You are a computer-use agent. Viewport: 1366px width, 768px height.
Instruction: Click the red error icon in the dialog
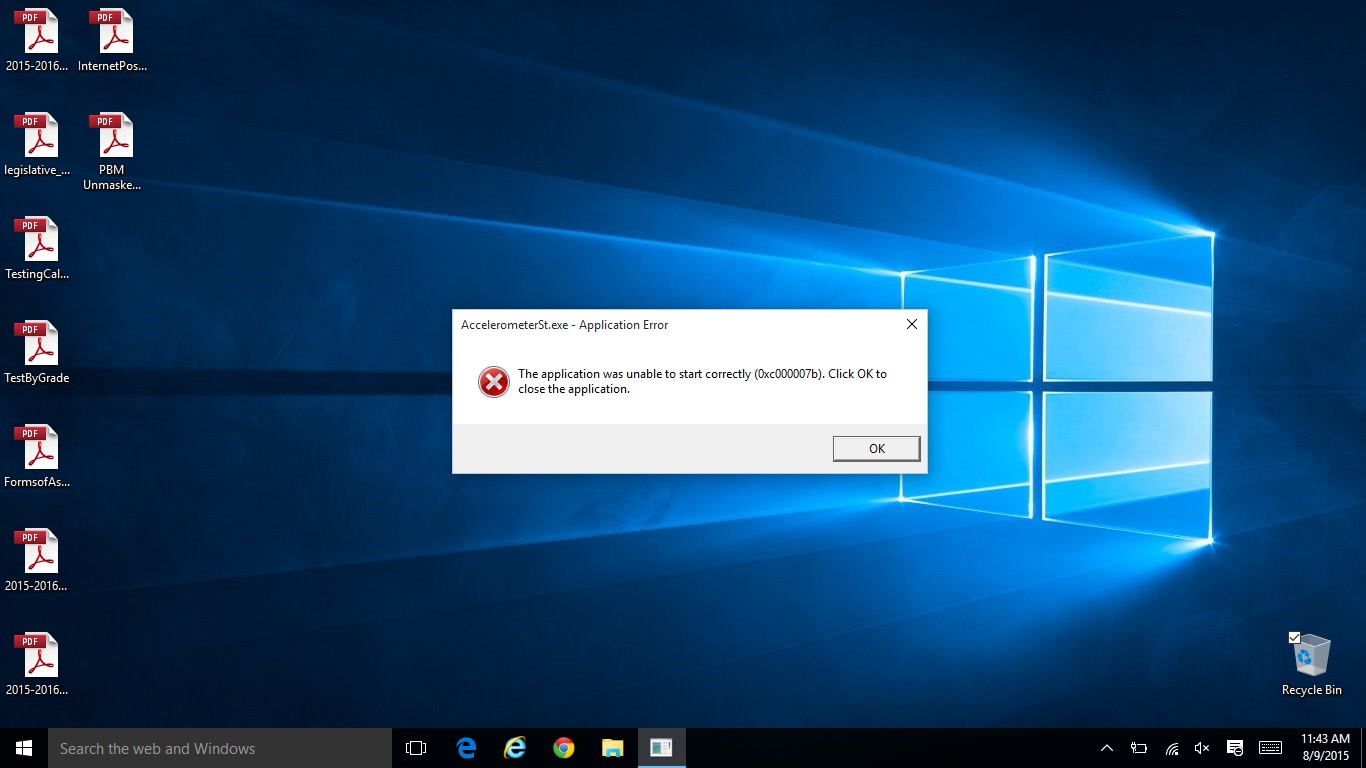493,381
